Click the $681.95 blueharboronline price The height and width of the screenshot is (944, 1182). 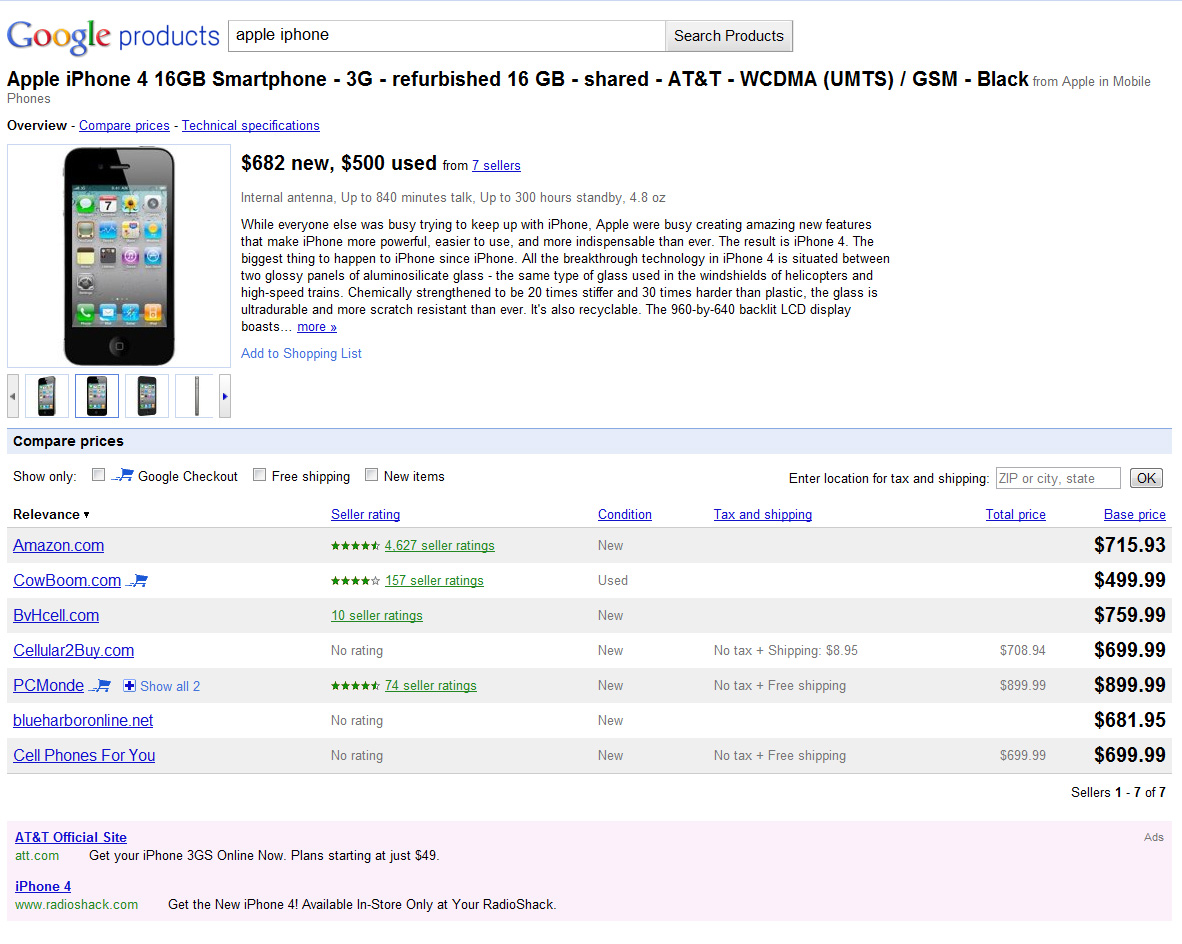1129,721
